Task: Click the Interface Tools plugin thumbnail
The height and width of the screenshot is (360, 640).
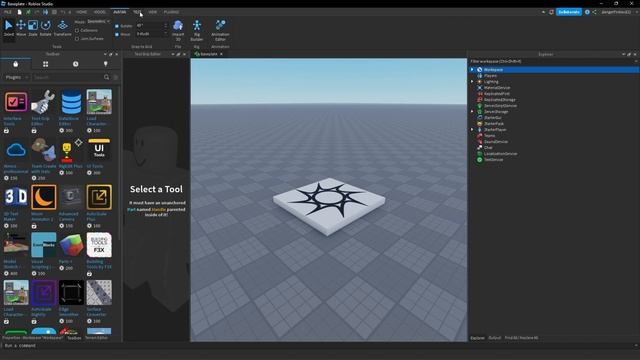Action: pyautogui.click(x=16, y=102)
